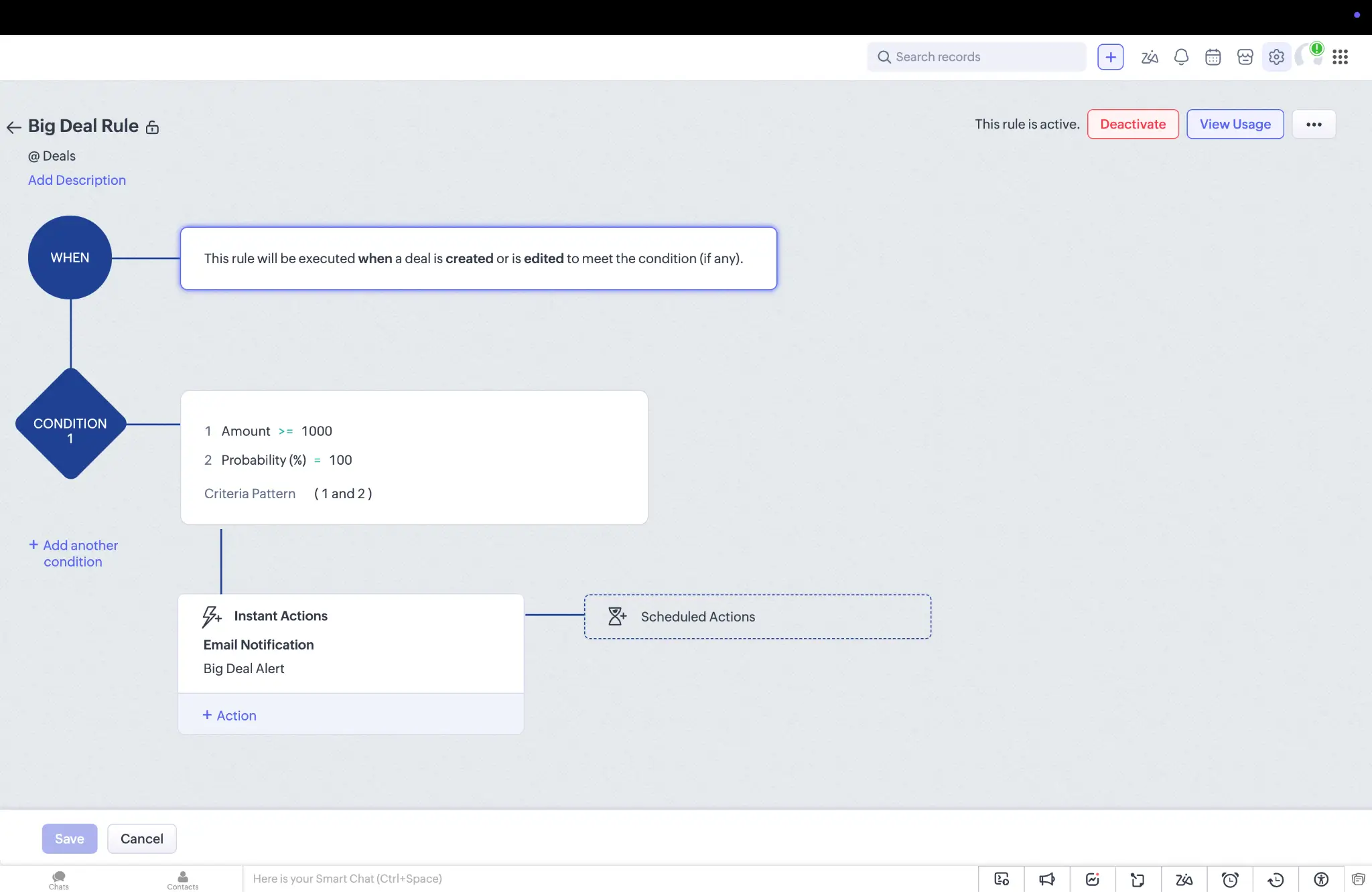Switch to the Contacts panel

pyautogui.click(x=182, y=879)
